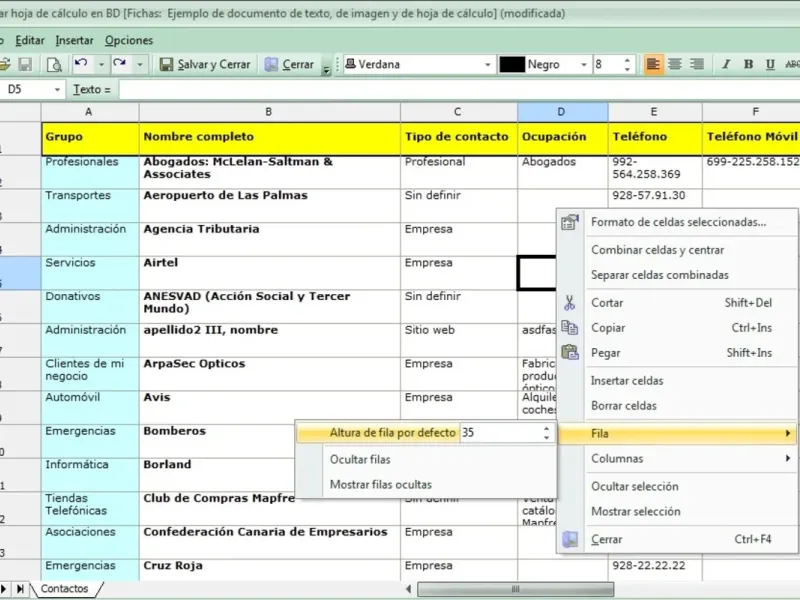Open the D5 cell name box dropdown
800x600 pixels.
pyautogui.click(x=57, y=90)
